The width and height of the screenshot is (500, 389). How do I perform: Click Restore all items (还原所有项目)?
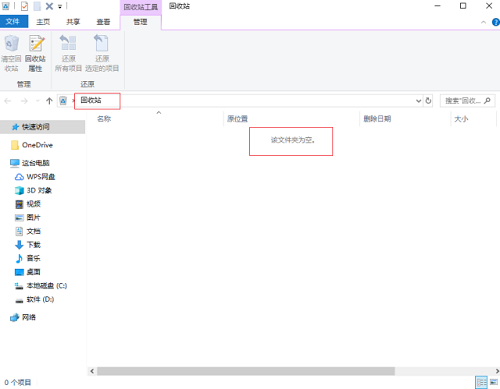(68, 54)
